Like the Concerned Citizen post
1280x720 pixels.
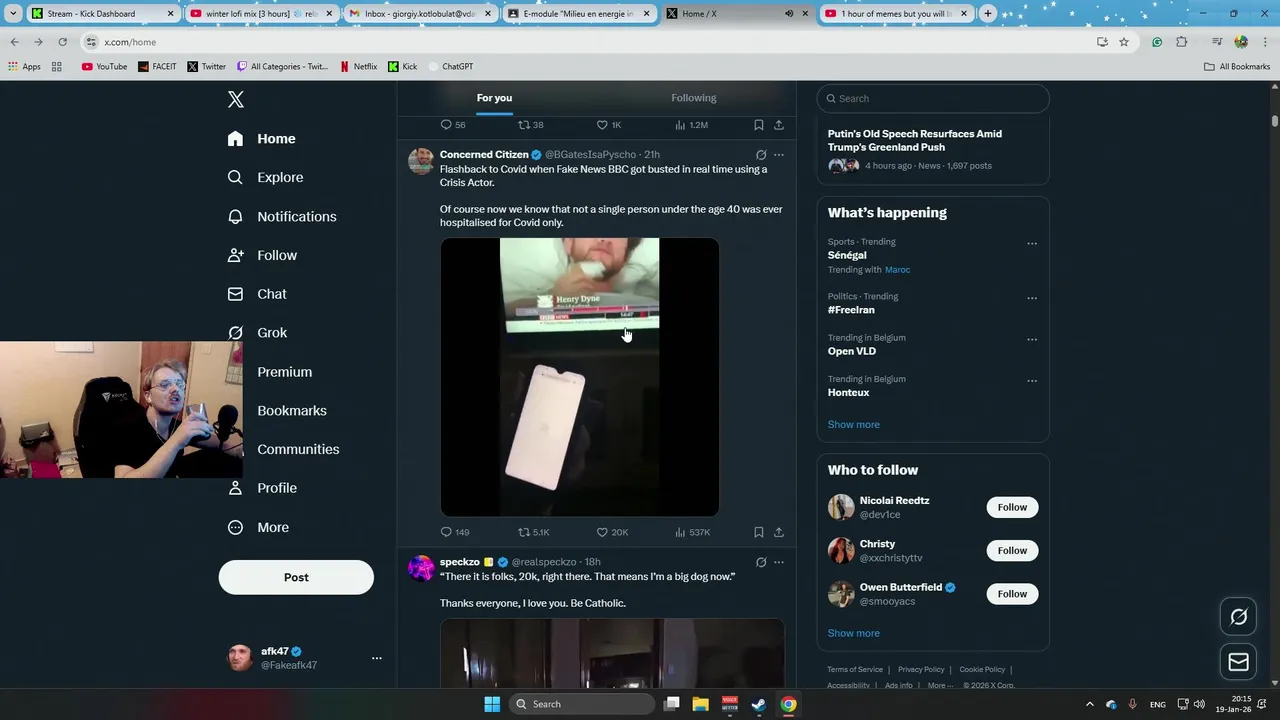click(x=602, y=532)
